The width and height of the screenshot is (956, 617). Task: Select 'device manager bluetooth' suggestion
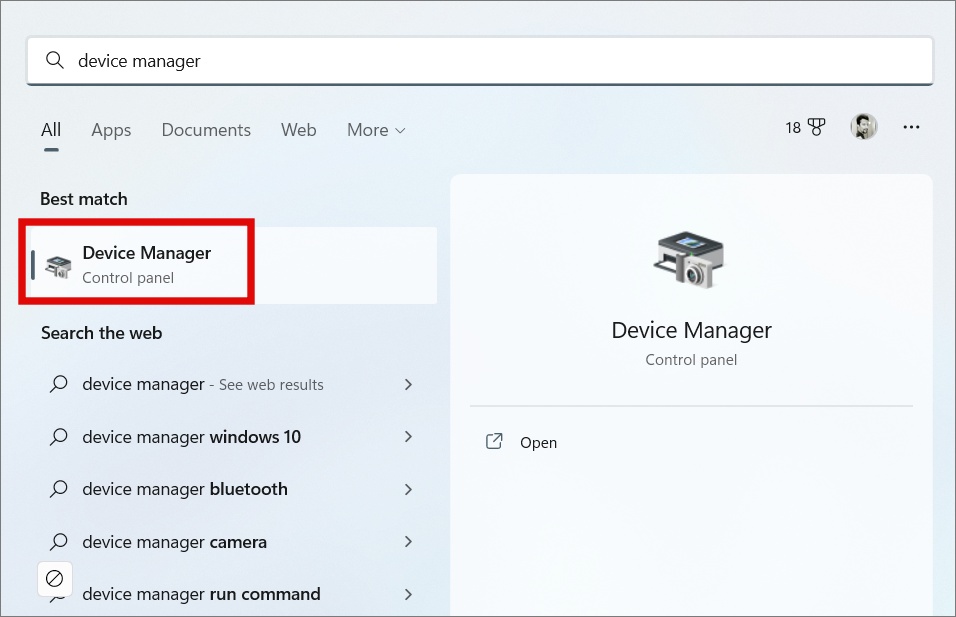click(x=234, y=489)
